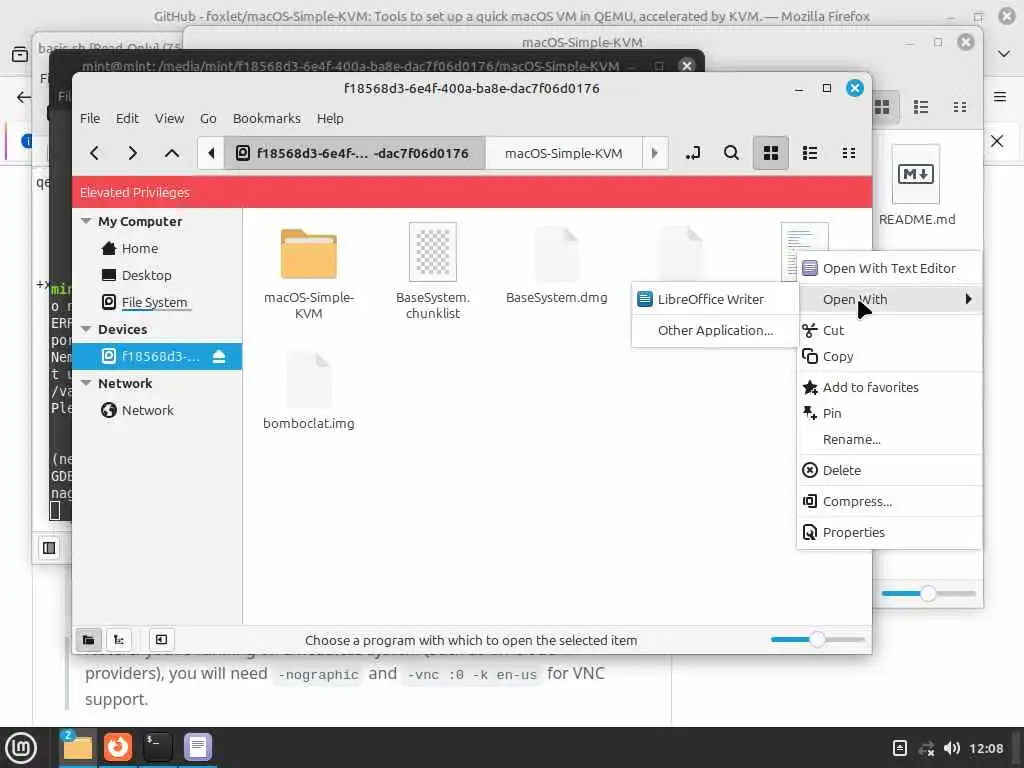Select Cut in the context menu
1024x768 pixels.
coord(889,330)
